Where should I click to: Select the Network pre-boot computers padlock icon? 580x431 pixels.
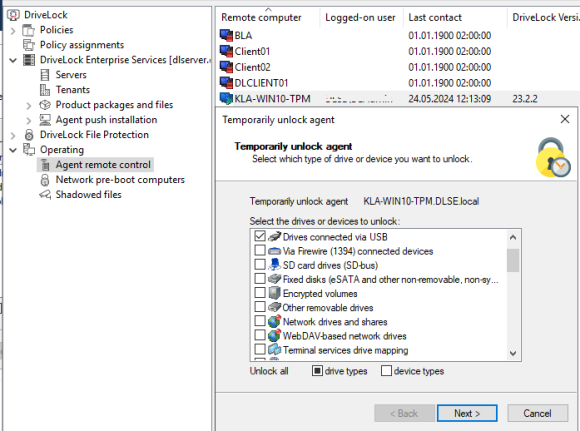(45, 180)
